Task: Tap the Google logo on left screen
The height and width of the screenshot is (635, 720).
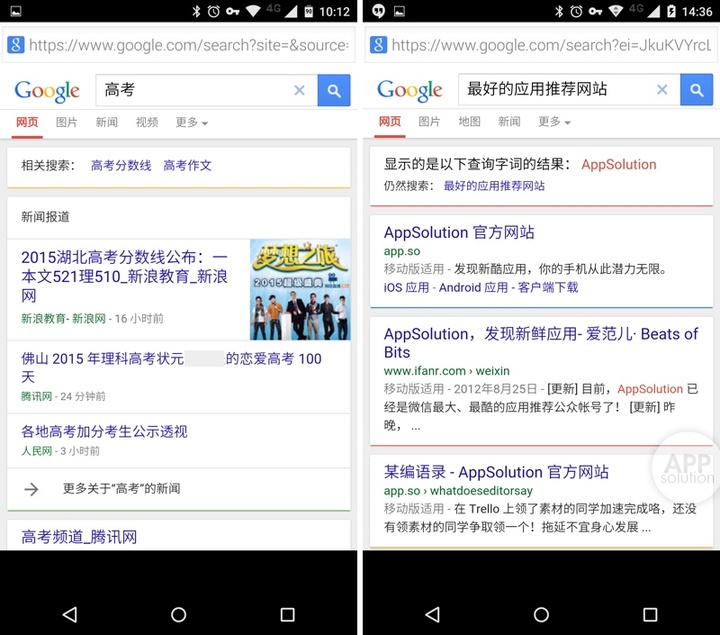Action: [47, 91]
